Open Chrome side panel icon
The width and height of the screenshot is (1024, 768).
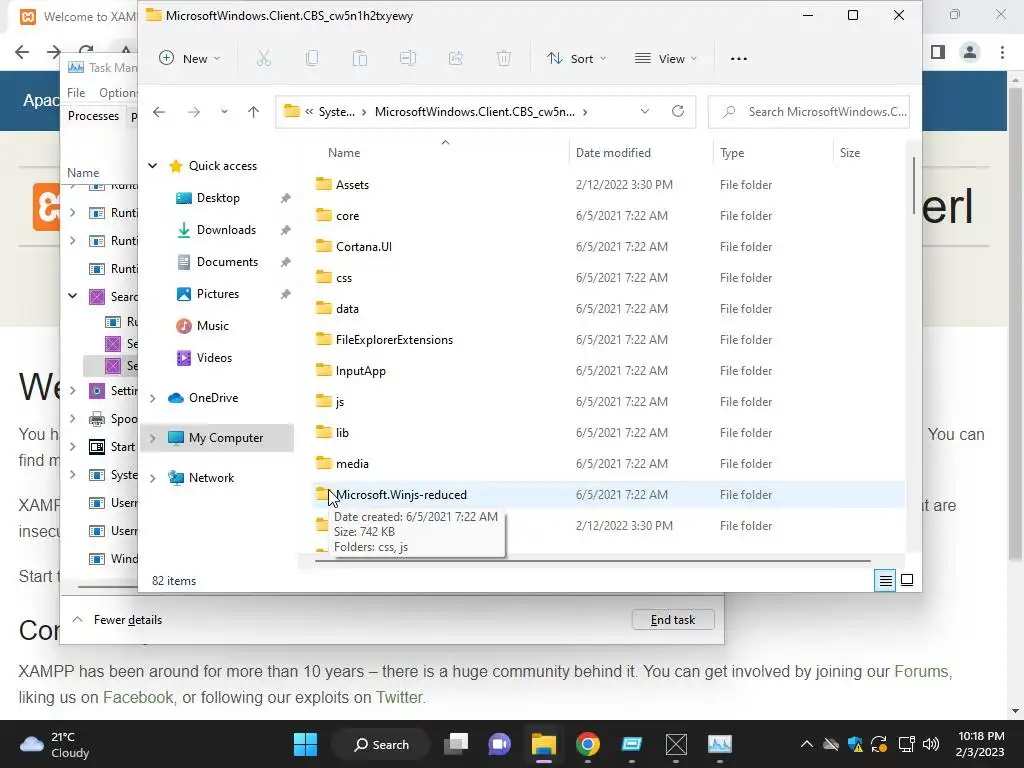point(938,52)
